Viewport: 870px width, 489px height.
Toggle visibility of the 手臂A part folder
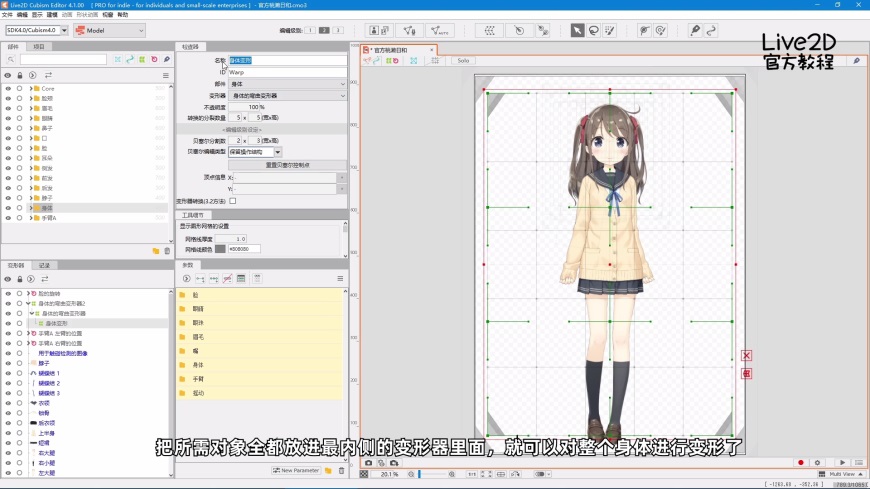click(8, 218)
